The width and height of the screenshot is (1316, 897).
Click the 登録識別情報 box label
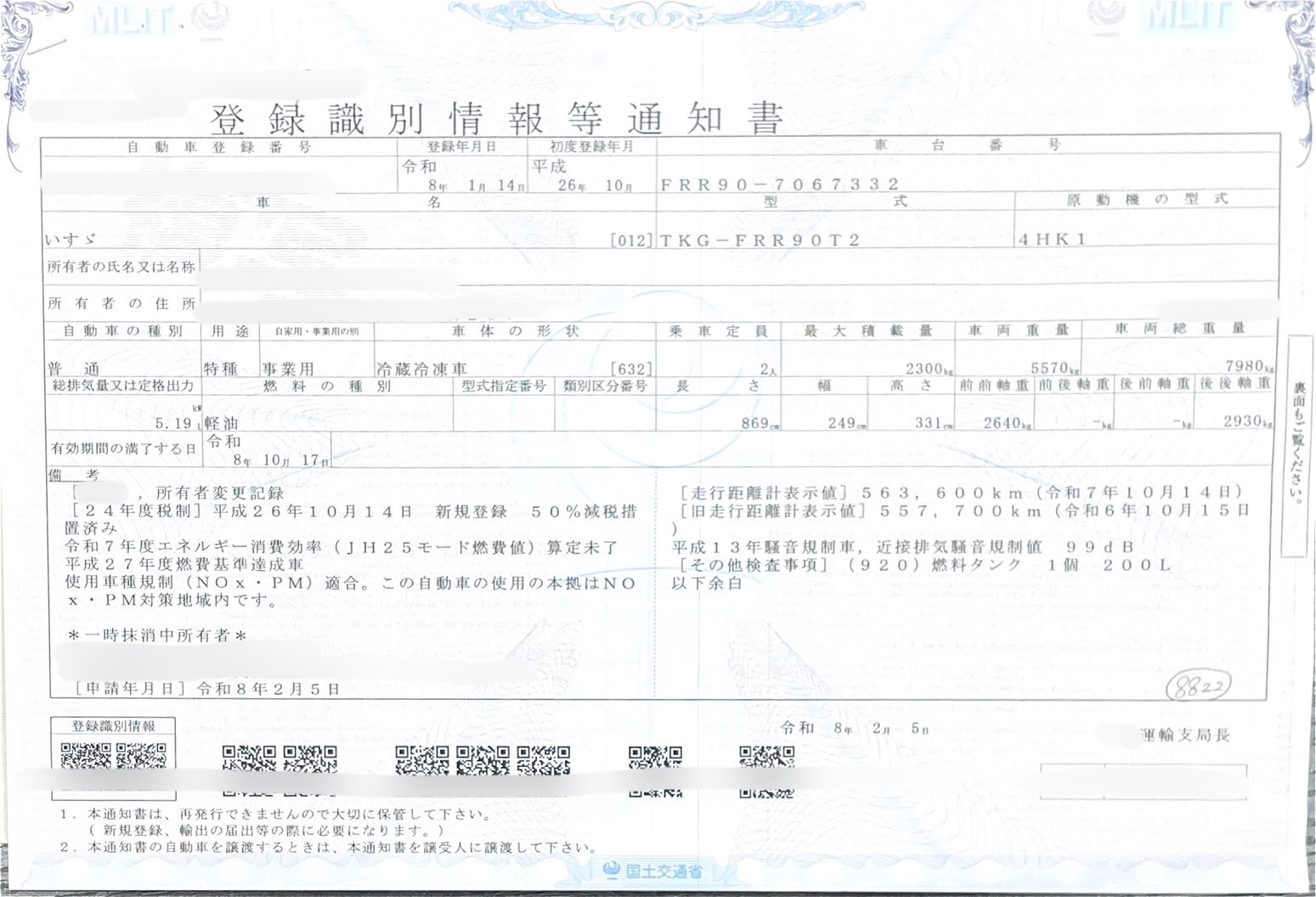click(x=113, y=726)
